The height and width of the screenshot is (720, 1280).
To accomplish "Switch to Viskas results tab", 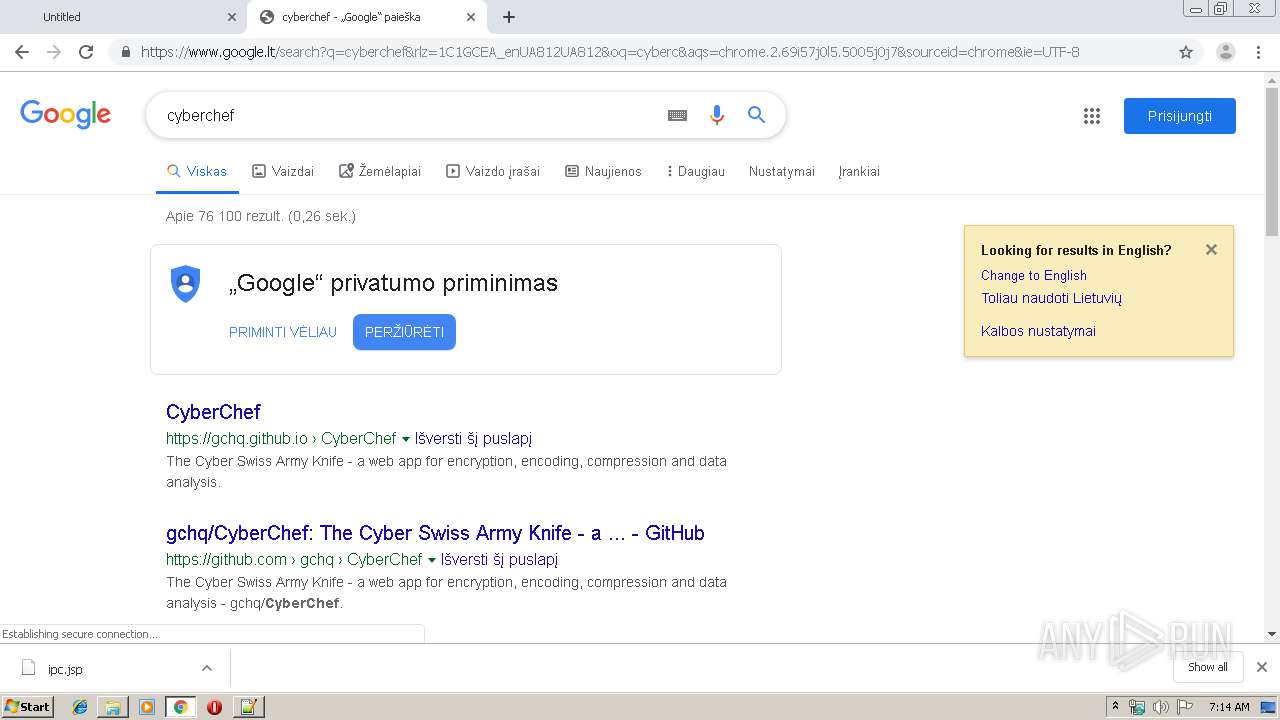I will (x=197, y=171).
